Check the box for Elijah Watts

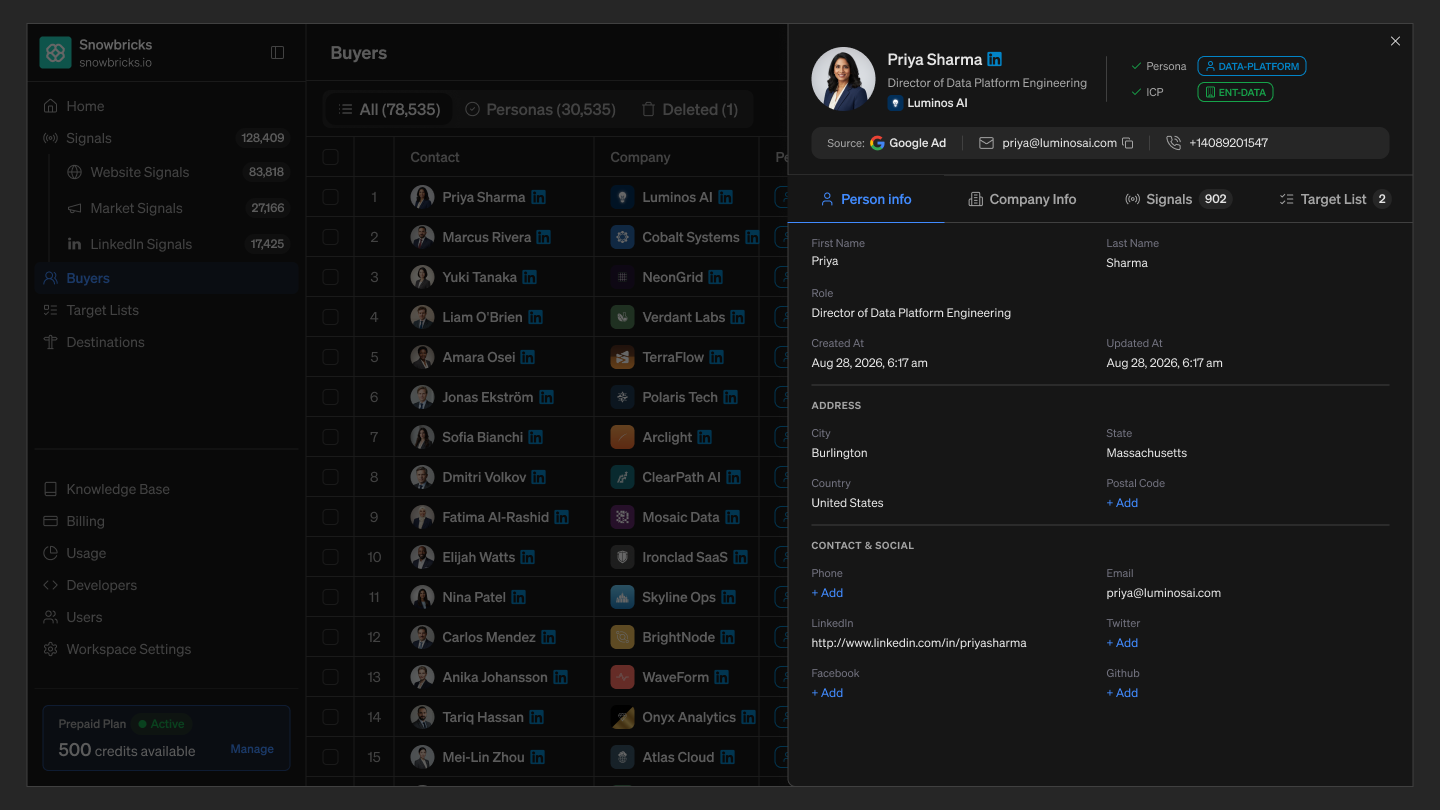point(330,557)
